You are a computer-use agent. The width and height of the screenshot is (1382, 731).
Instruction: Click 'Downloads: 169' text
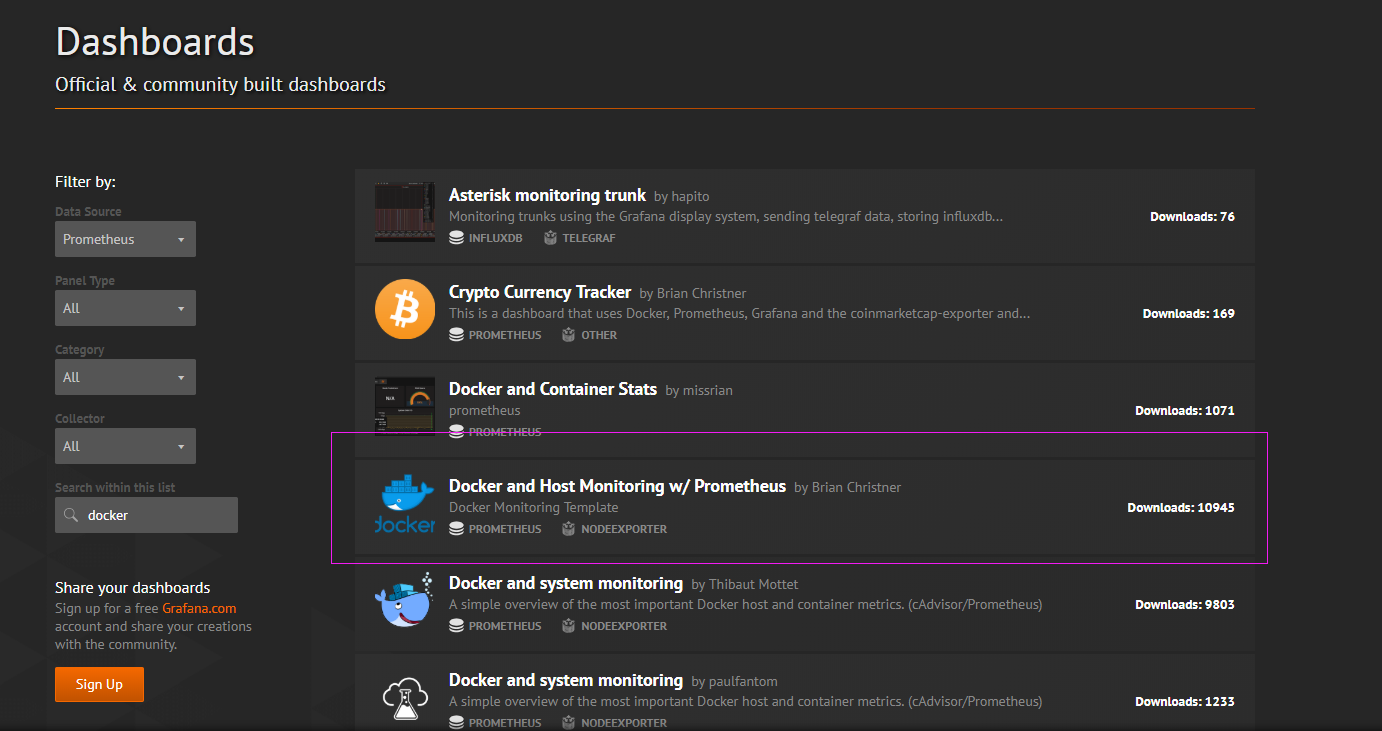(1189, 314)
